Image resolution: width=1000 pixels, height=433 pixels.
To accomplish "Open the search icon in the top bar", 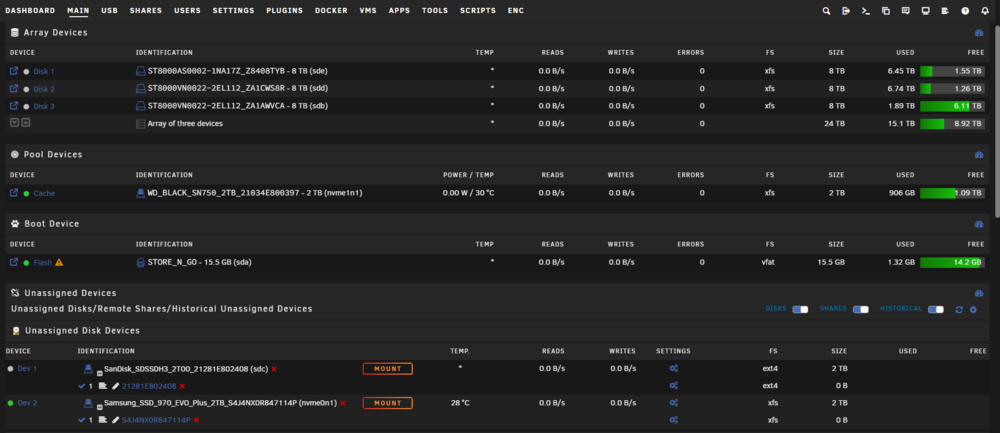I will 826,11.
